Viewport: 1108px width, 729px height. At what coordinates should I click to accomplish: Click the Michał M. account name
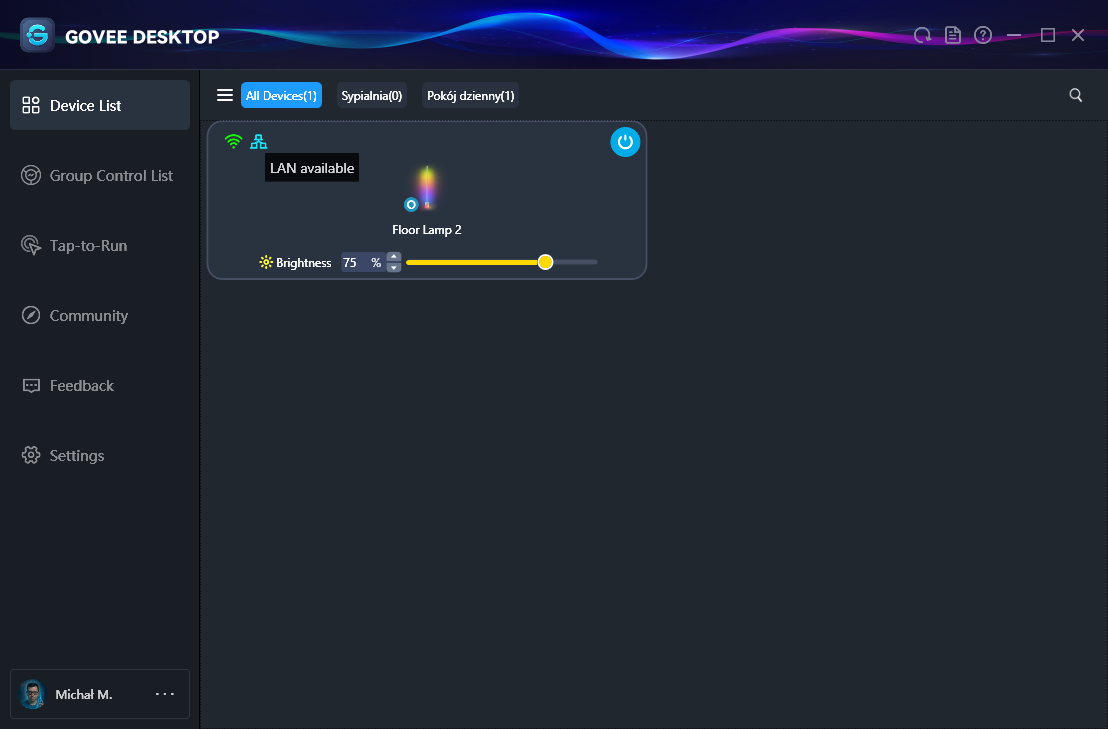[83, 694]
